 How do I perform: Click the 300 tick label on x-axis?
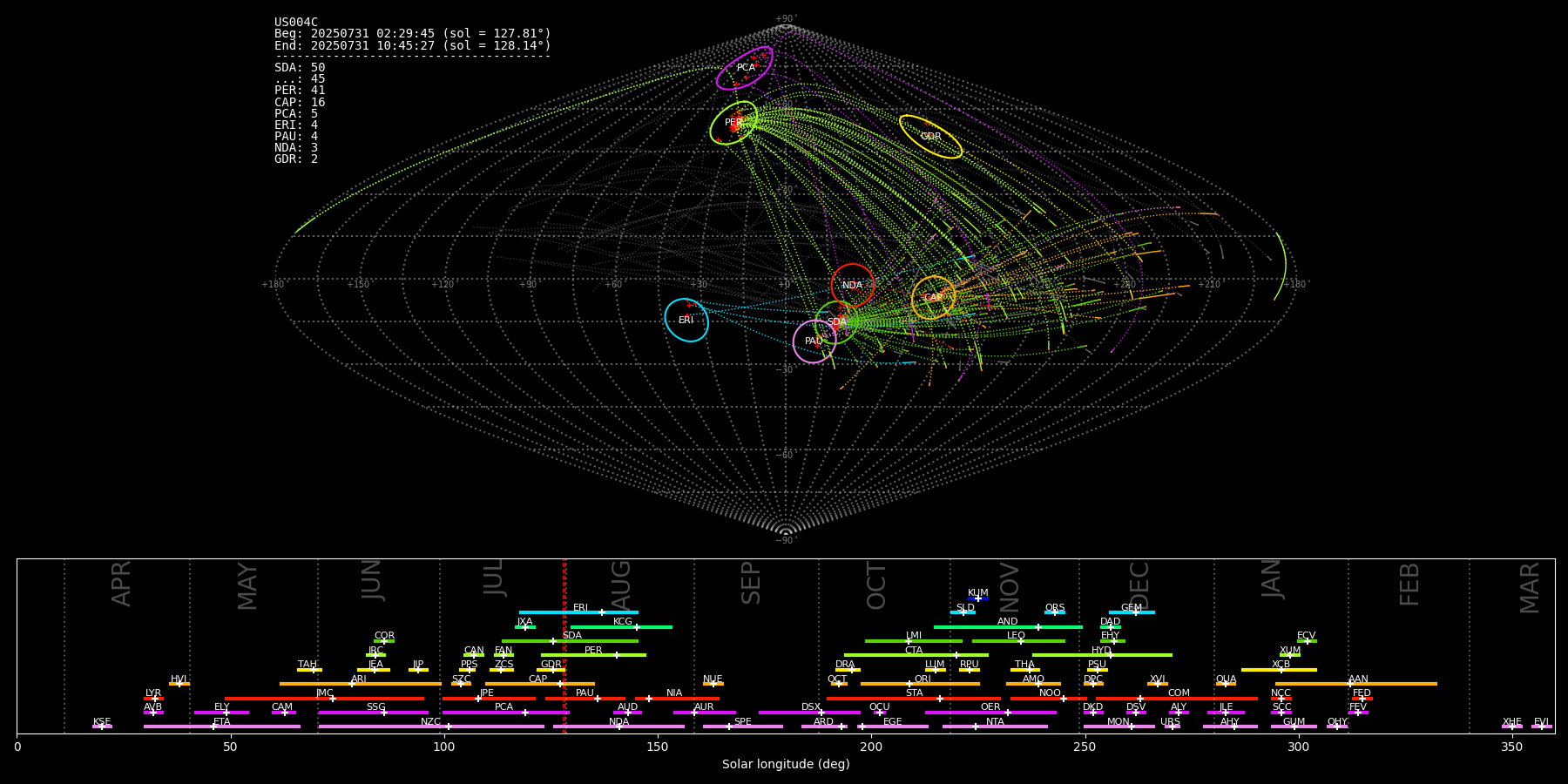pos(1298,747)
